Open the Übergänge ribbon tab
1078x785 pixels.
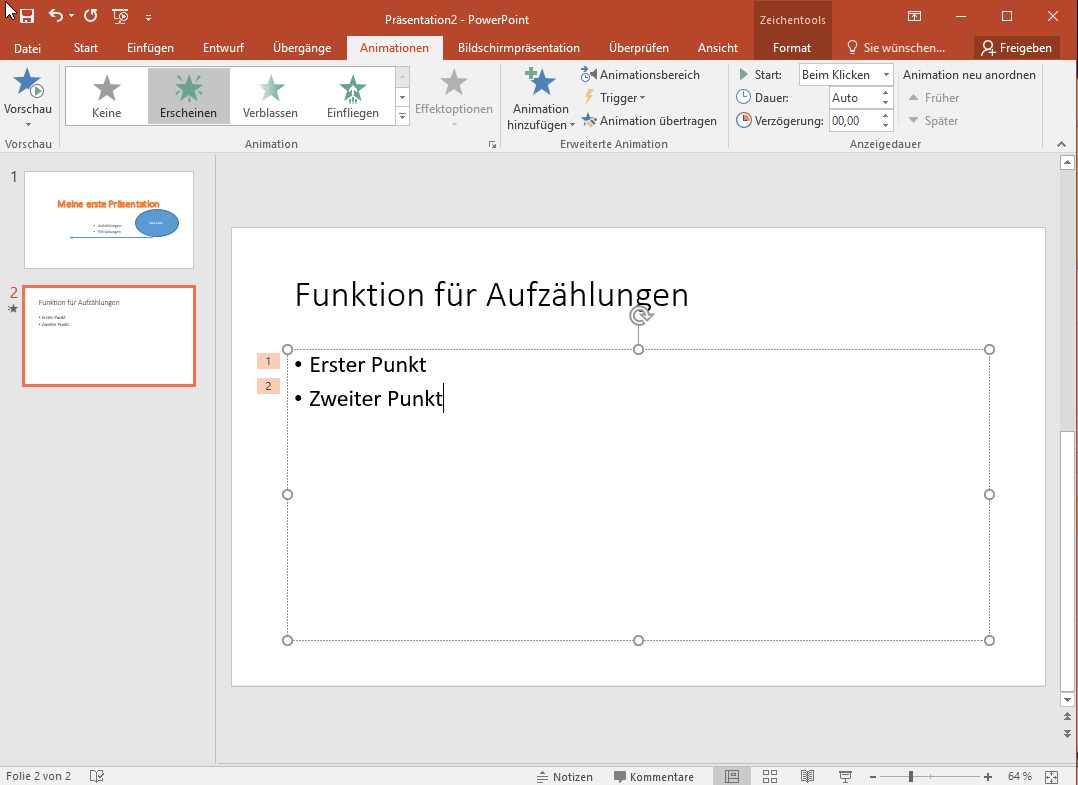click(303, 48)
